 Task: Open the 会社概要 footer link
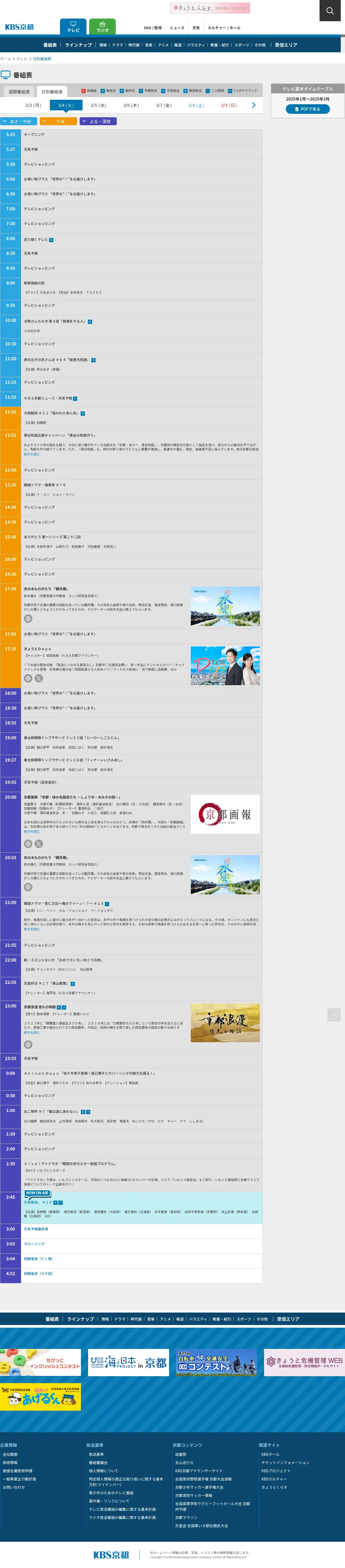[10, 1454]
